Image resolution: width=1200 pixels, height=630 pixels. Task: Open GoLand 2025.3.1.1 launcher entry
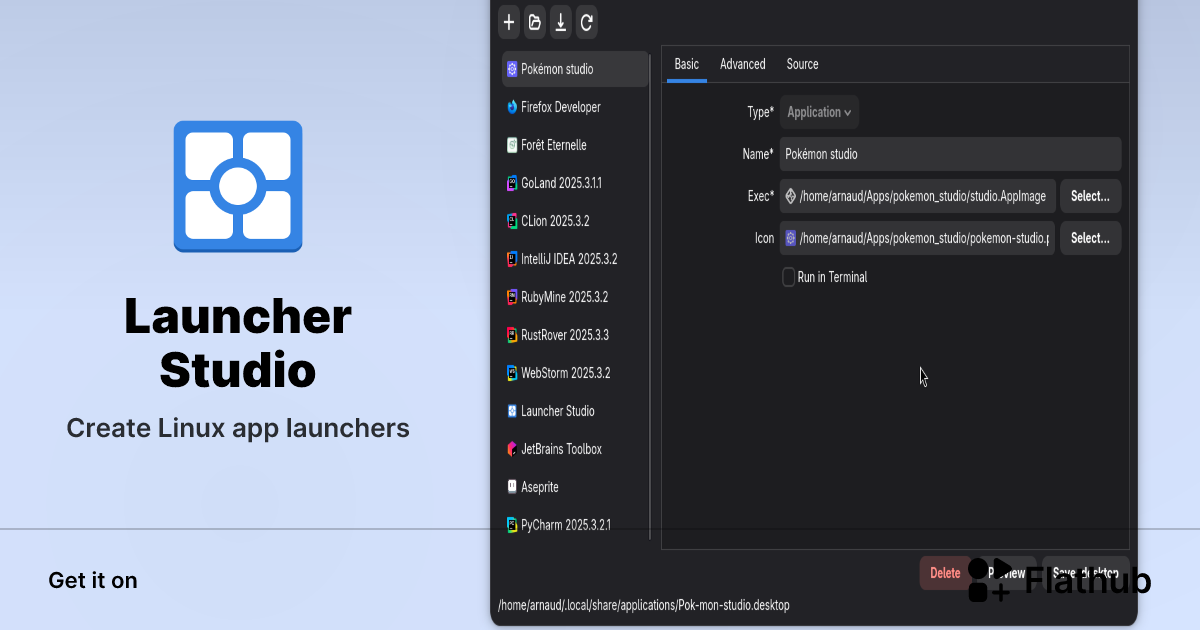click(561, 183)
